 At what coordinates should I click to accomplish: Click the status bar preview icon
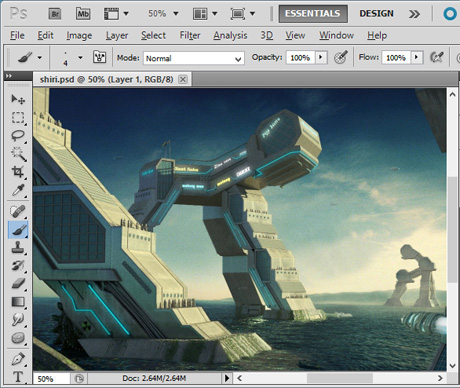coord(79,379)
